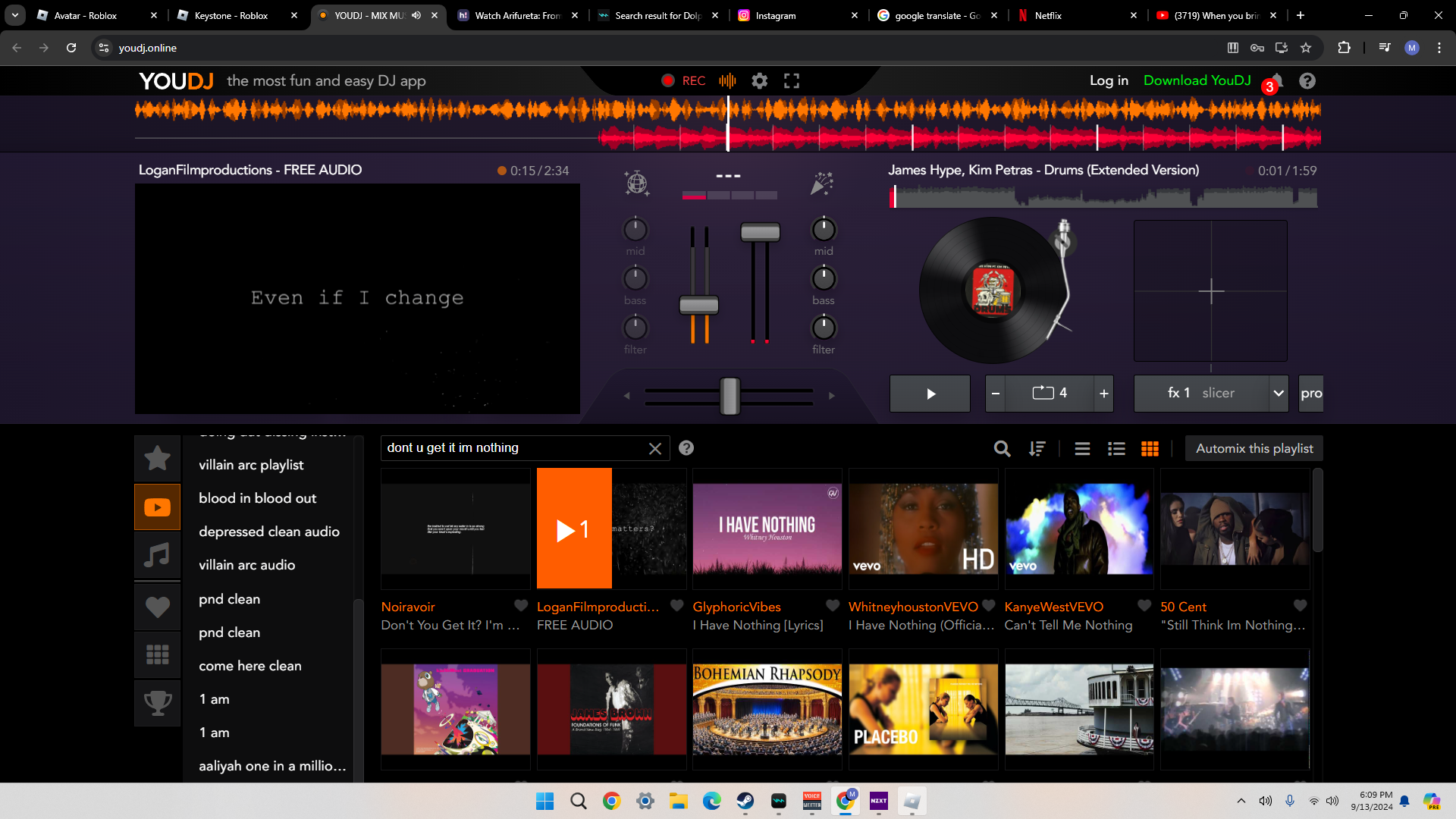Click the right deck volume fader
1456x819 pixels.
point(760,232)
